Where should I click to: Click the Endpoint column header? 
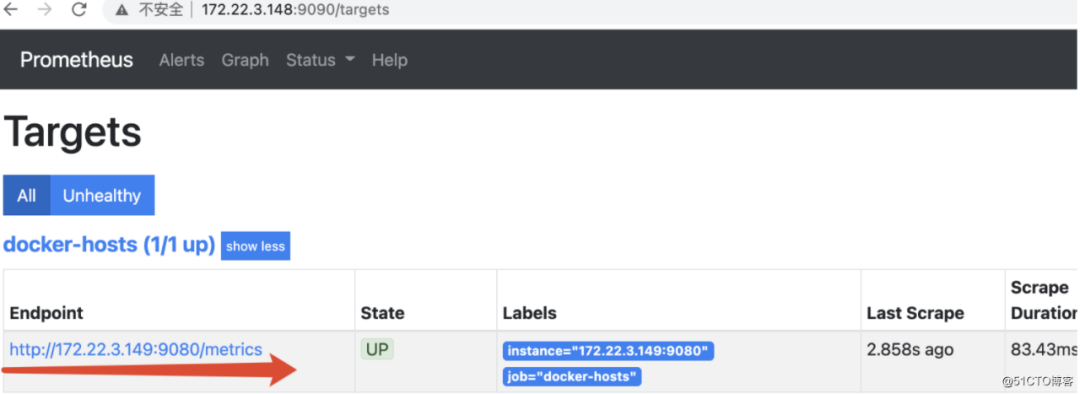click(46, 313)
